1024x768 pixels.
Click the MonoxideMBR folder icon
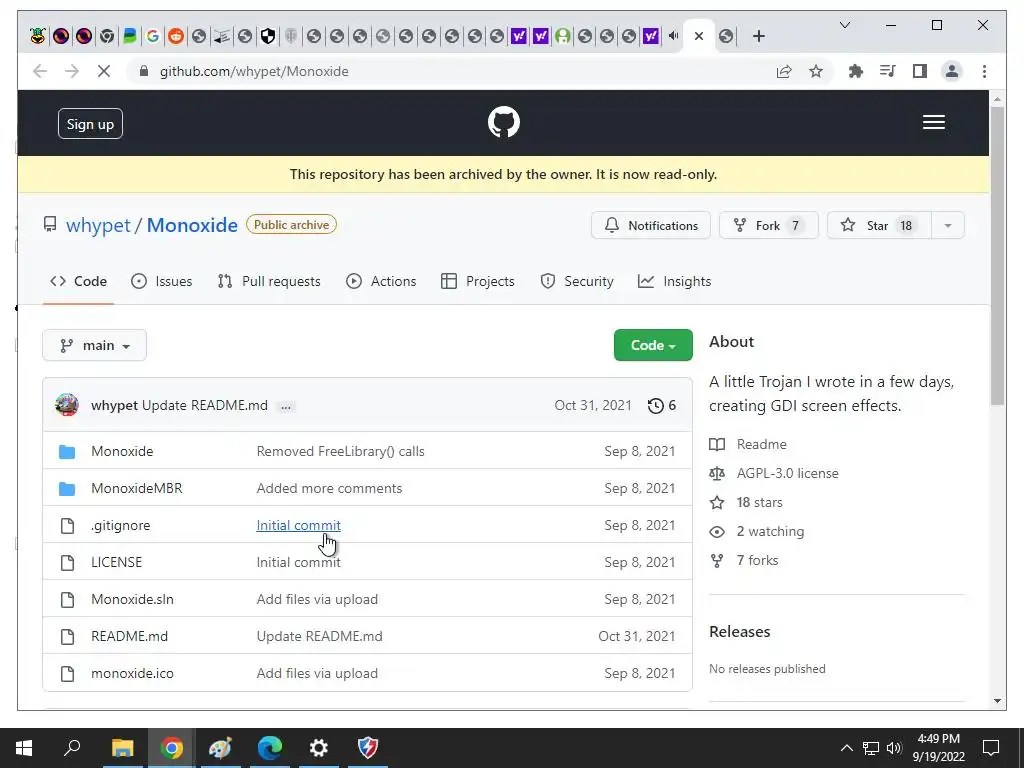[x=67, y=488]
